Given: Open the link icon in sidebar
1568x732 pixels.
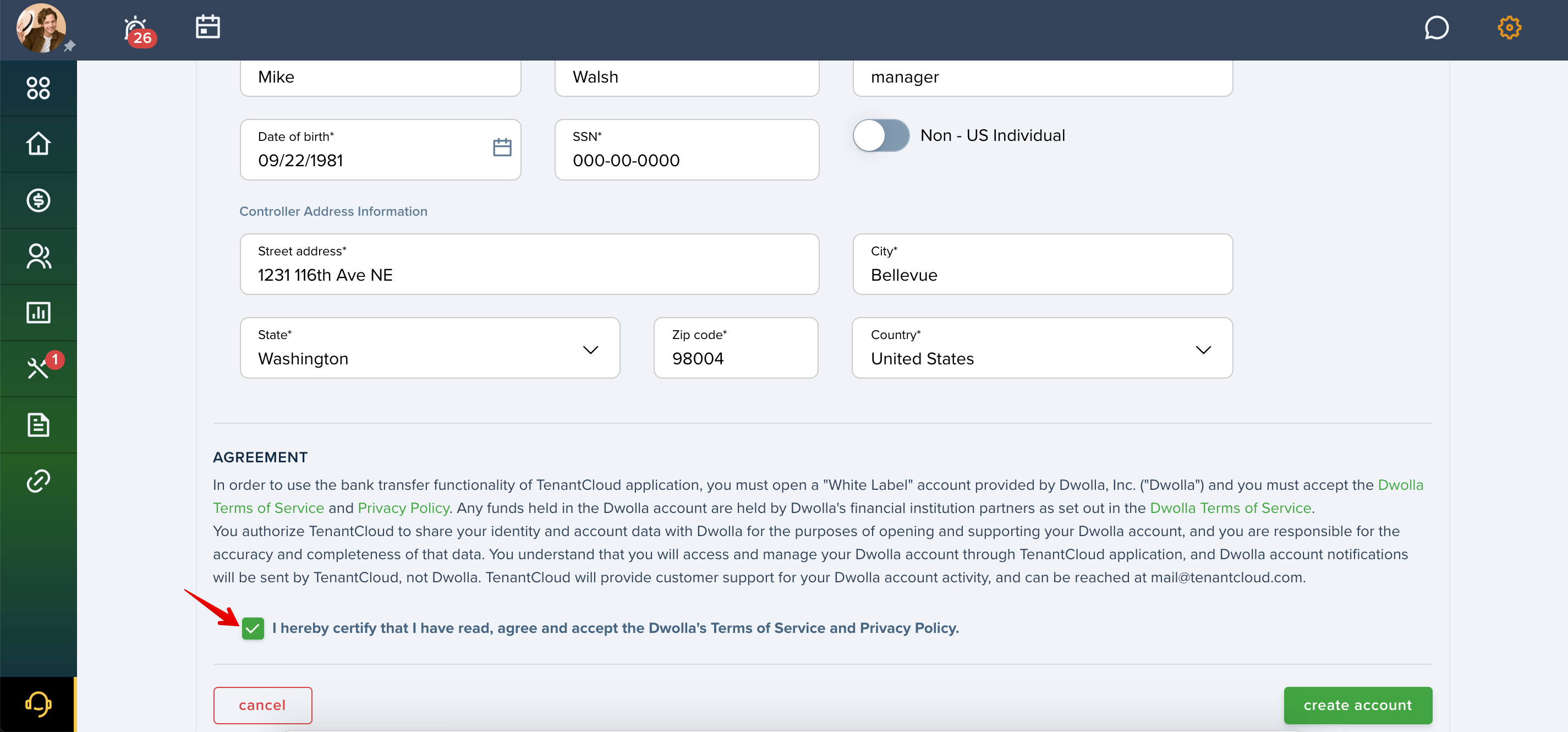Looking at the screenshot, I should coord(39,480).
